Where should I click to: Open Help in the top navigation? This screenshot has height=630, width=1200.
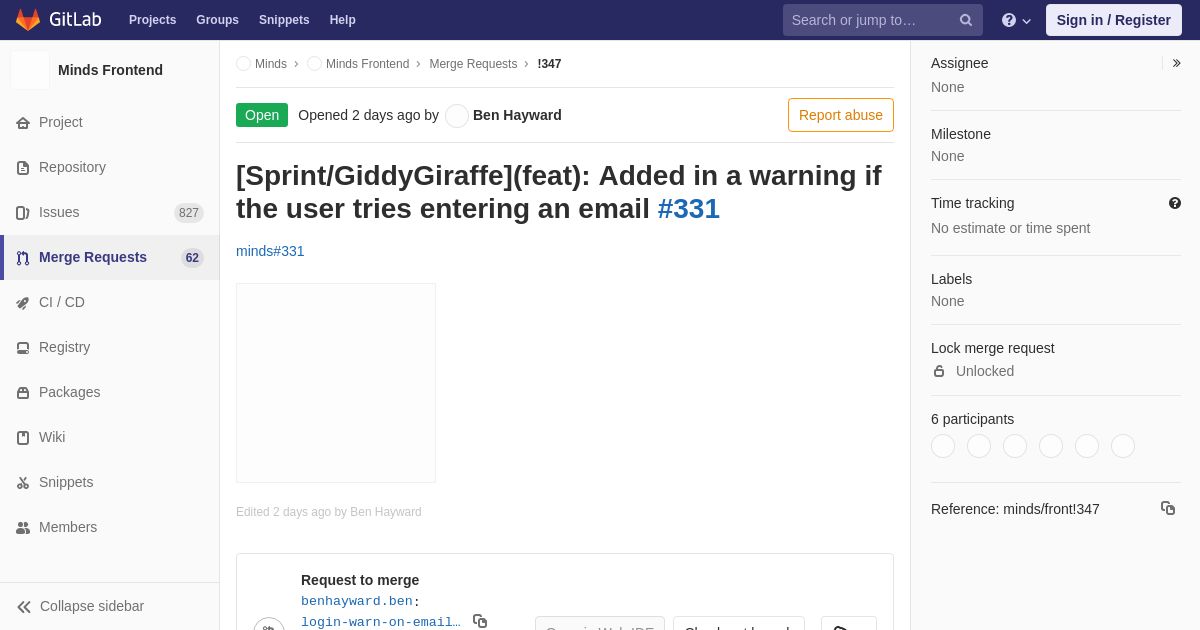343,20
